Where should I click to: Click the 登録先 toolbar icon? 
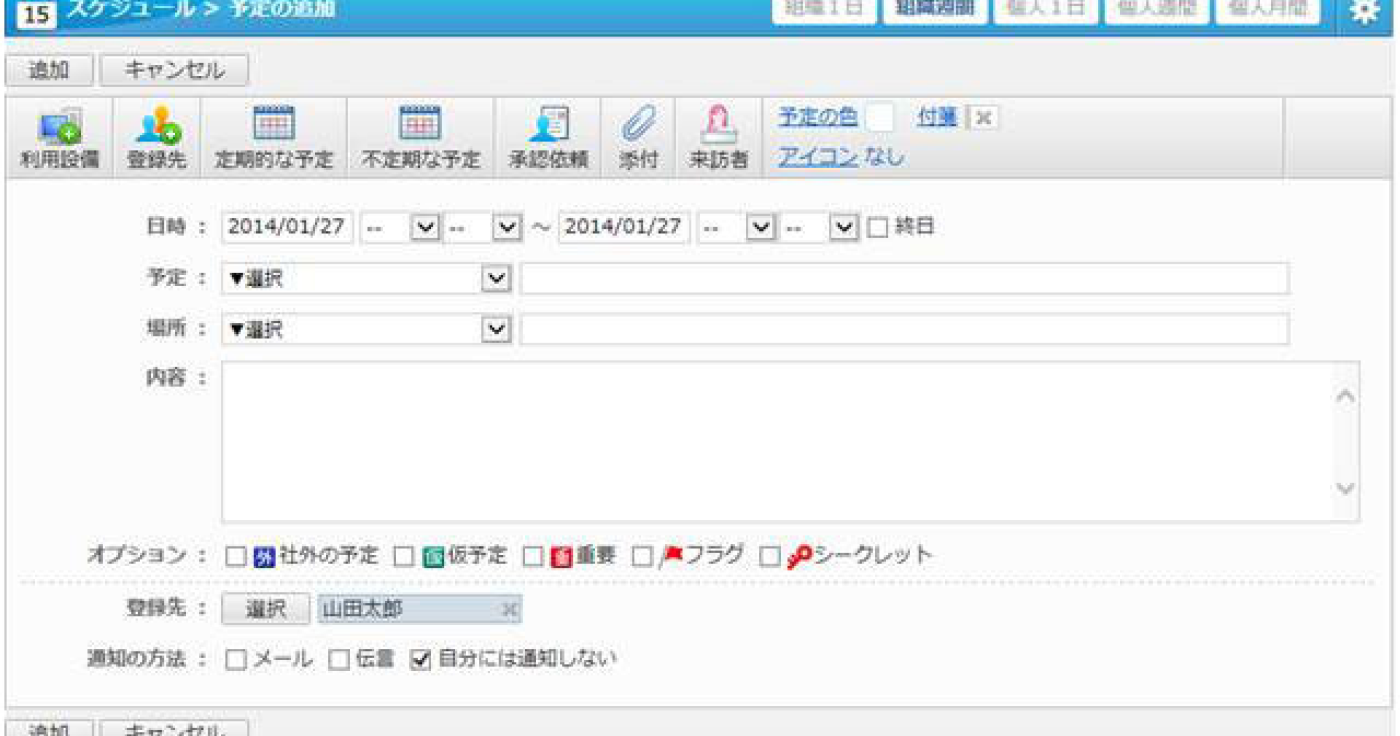[157, 138]
